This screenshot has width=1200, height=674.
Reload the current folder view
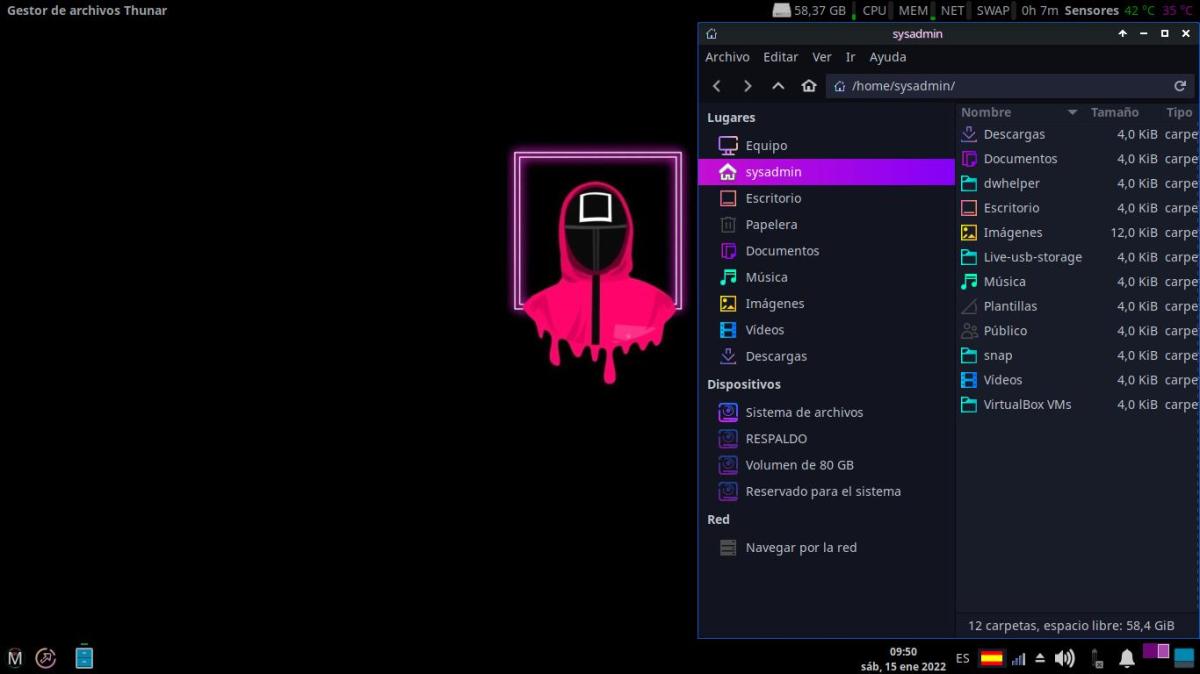(x=1180, y=86)
